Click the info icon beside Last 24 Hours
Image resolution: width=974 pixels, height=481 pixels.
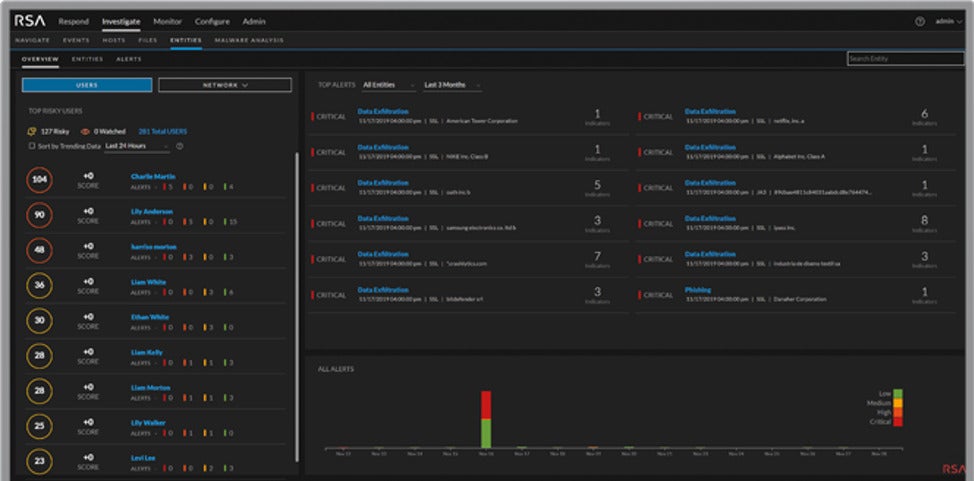(x=180, y=146)
